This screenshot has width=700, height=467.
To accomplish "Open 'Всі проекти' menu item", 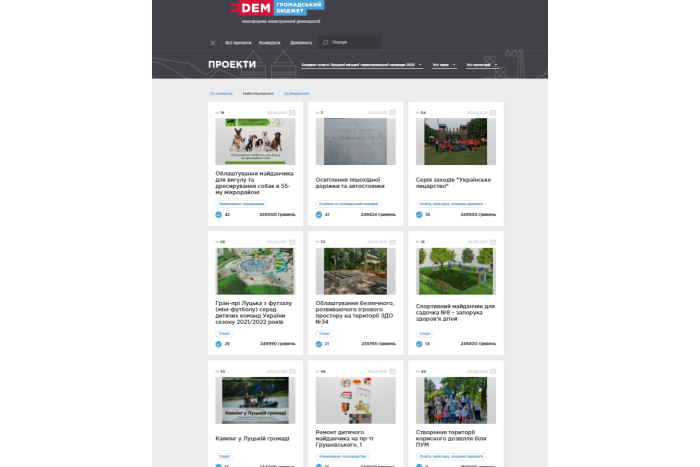I will tap(237, 43).
